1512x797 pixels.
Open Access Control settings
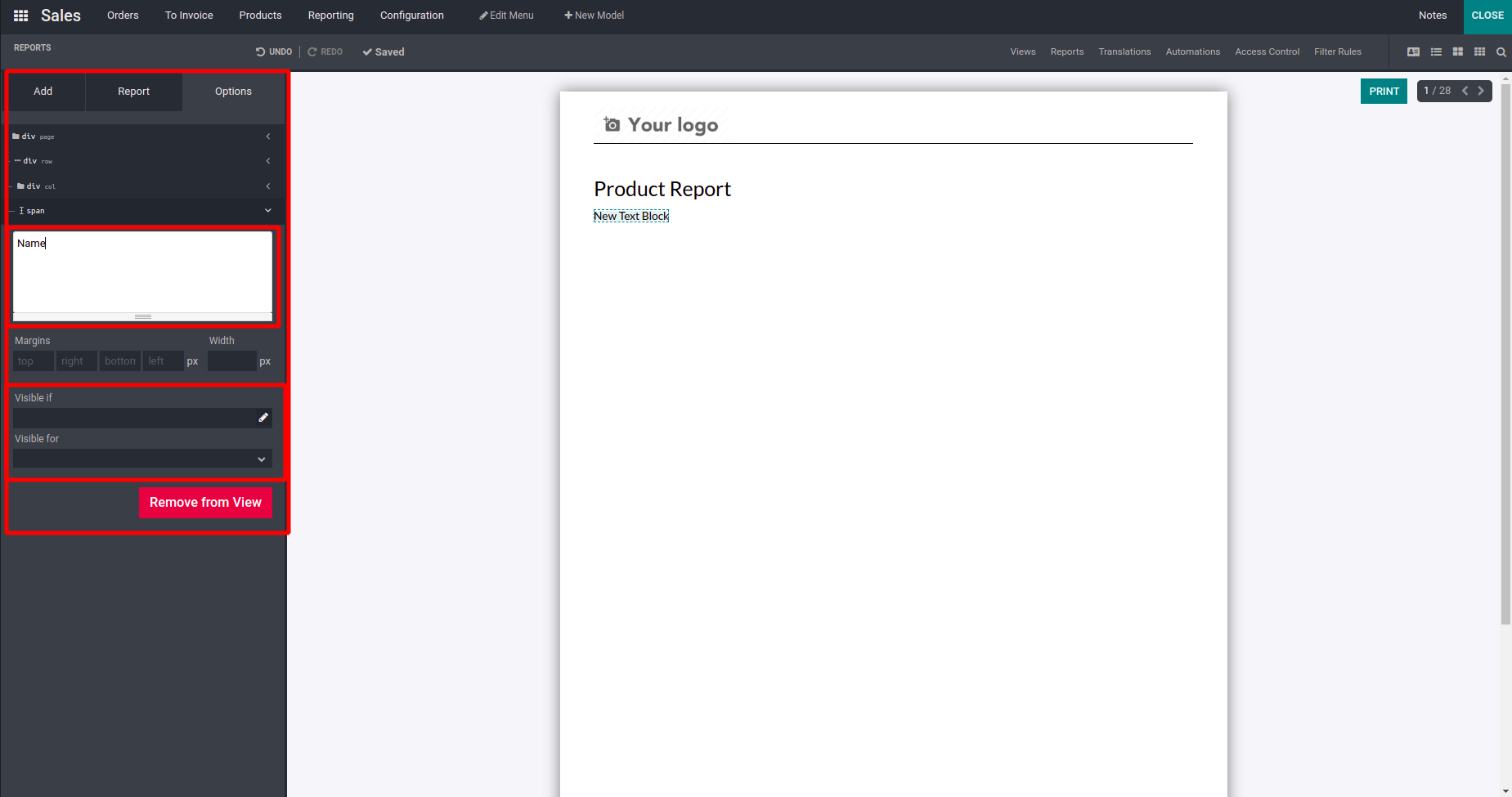tap(1267, 51)
